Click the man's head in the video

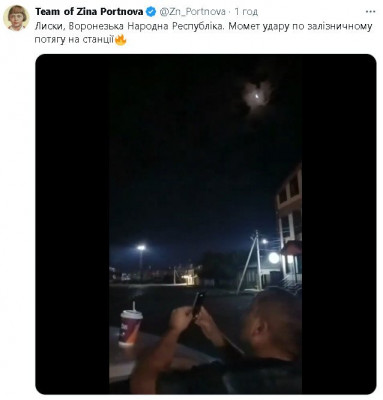273,322
